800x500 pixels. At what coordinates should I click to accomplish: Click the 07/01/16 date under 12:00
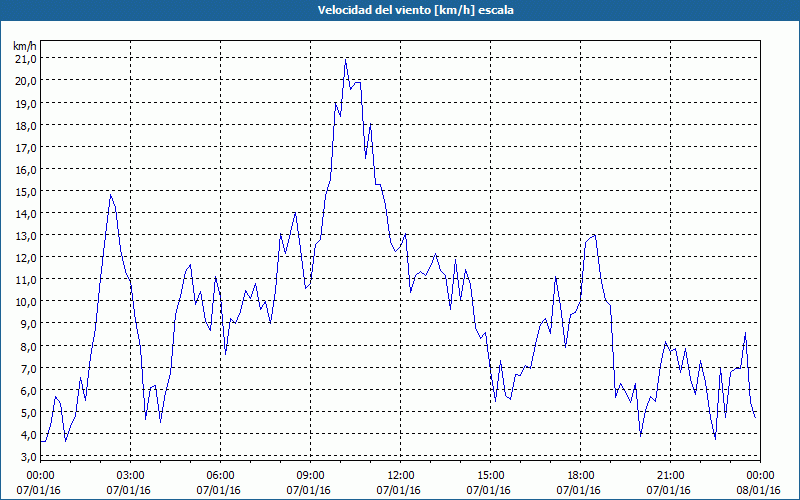point(398,490)
